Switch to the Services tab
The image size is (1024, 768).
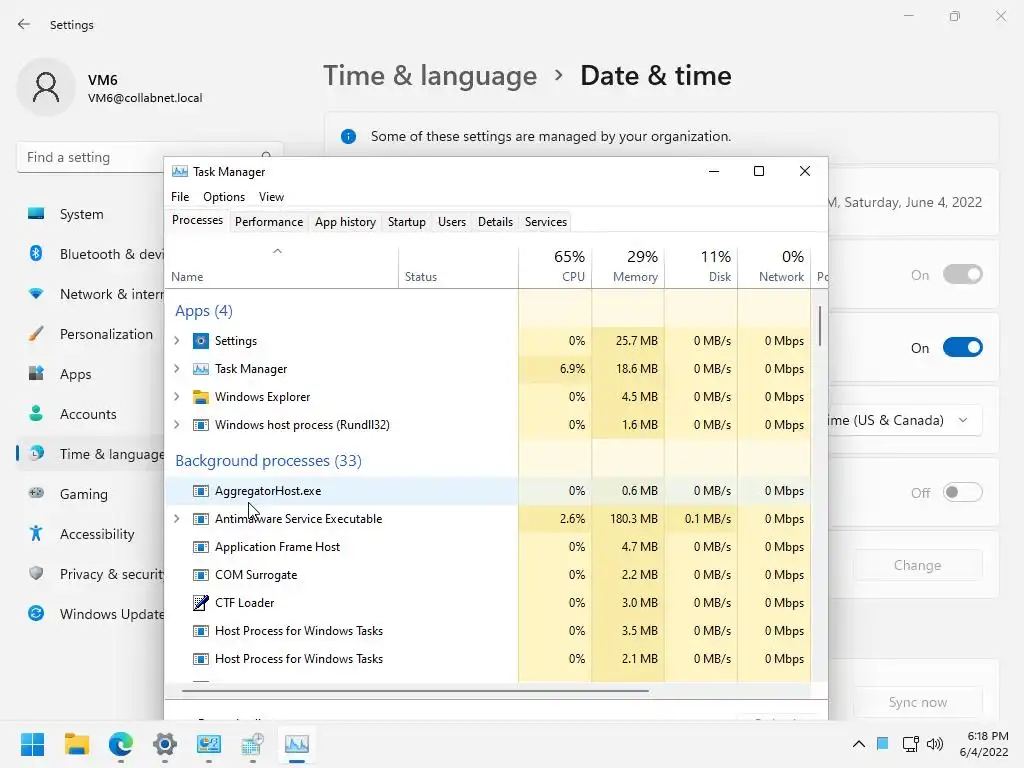(x=546, y=222)
